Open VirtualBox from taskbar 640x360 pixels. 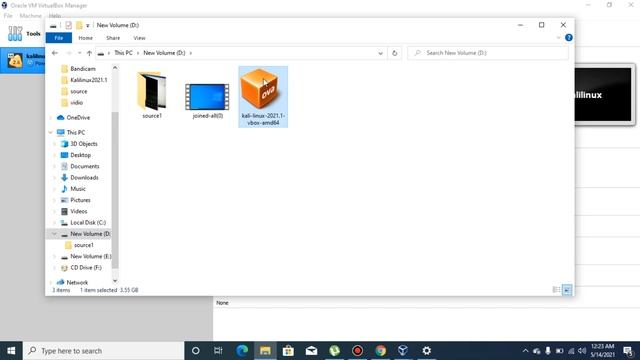click(403, 351)
